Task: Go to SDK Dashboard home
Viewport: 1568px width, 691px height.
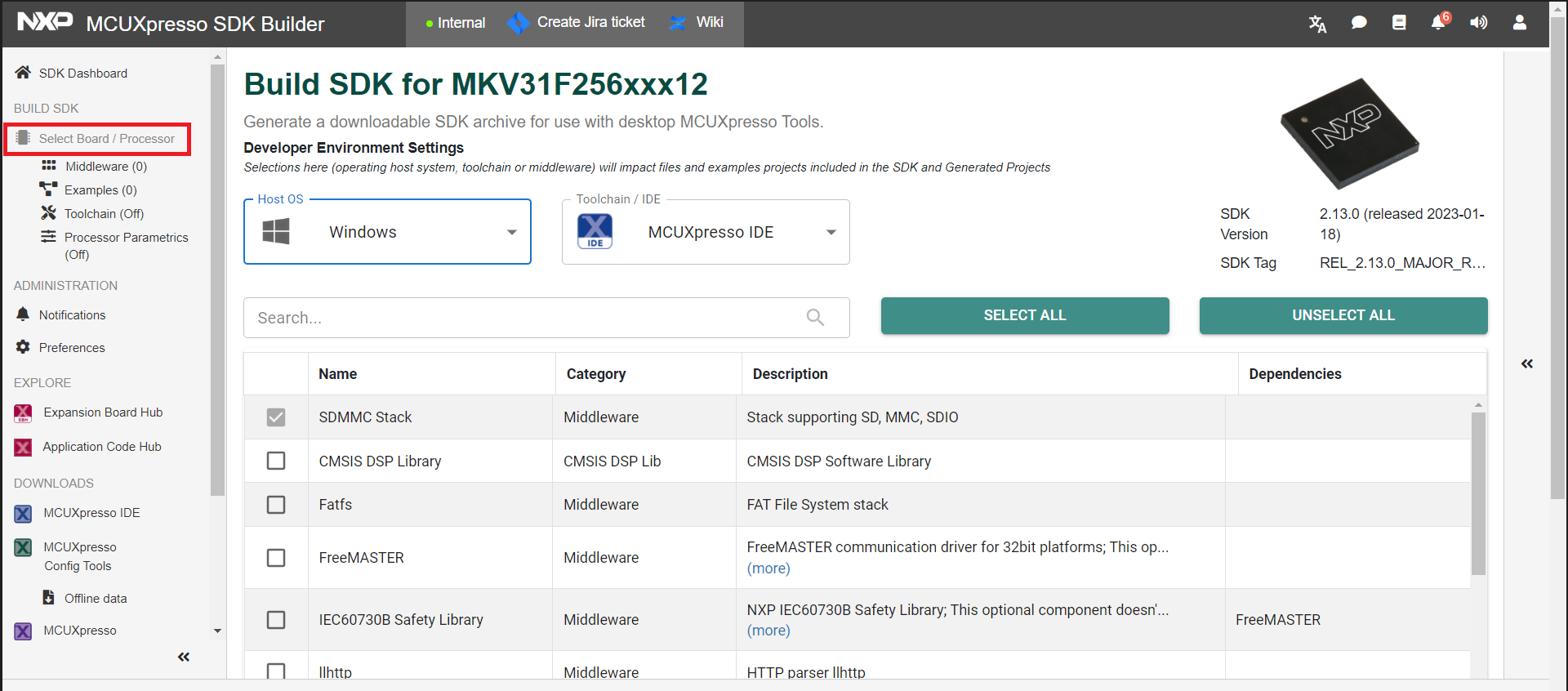Action: click(x=72, y=73)
